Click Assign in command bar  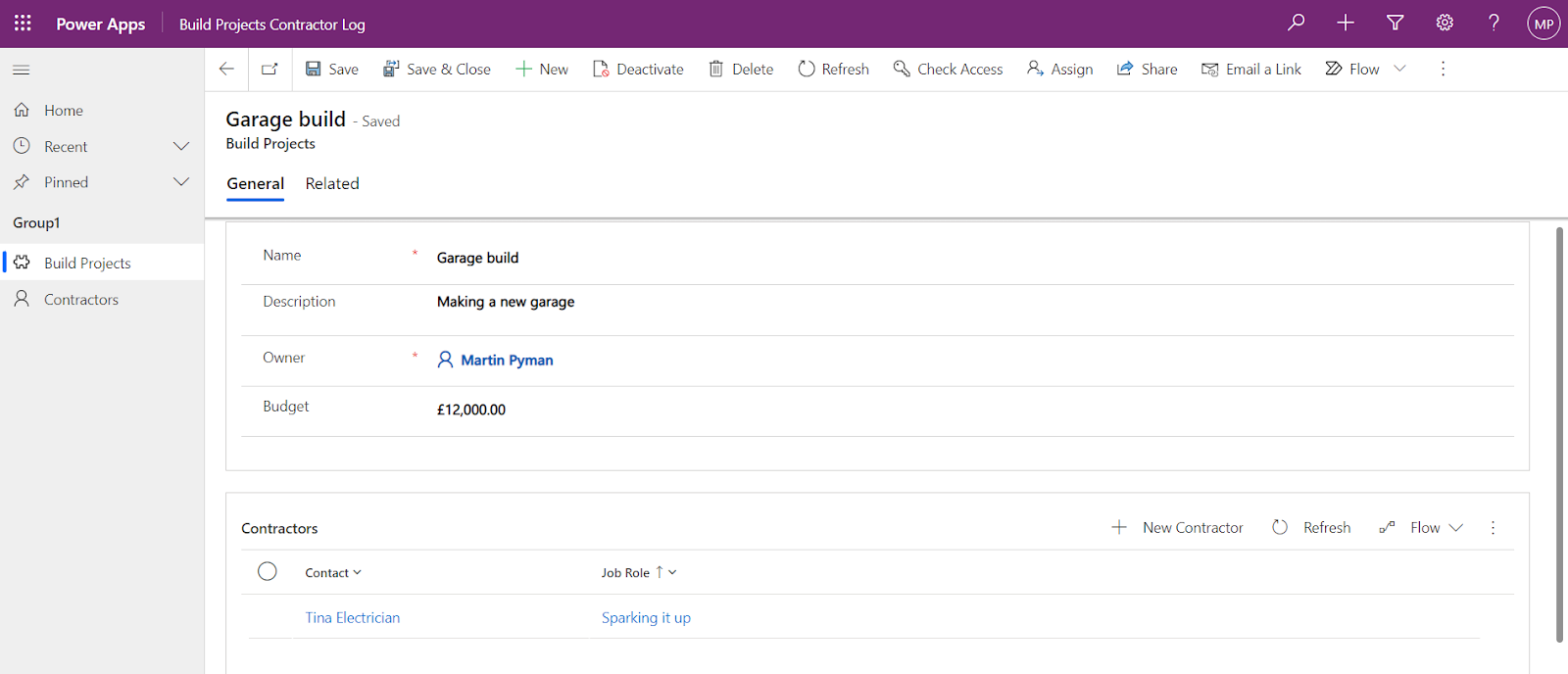[1059, 69]
